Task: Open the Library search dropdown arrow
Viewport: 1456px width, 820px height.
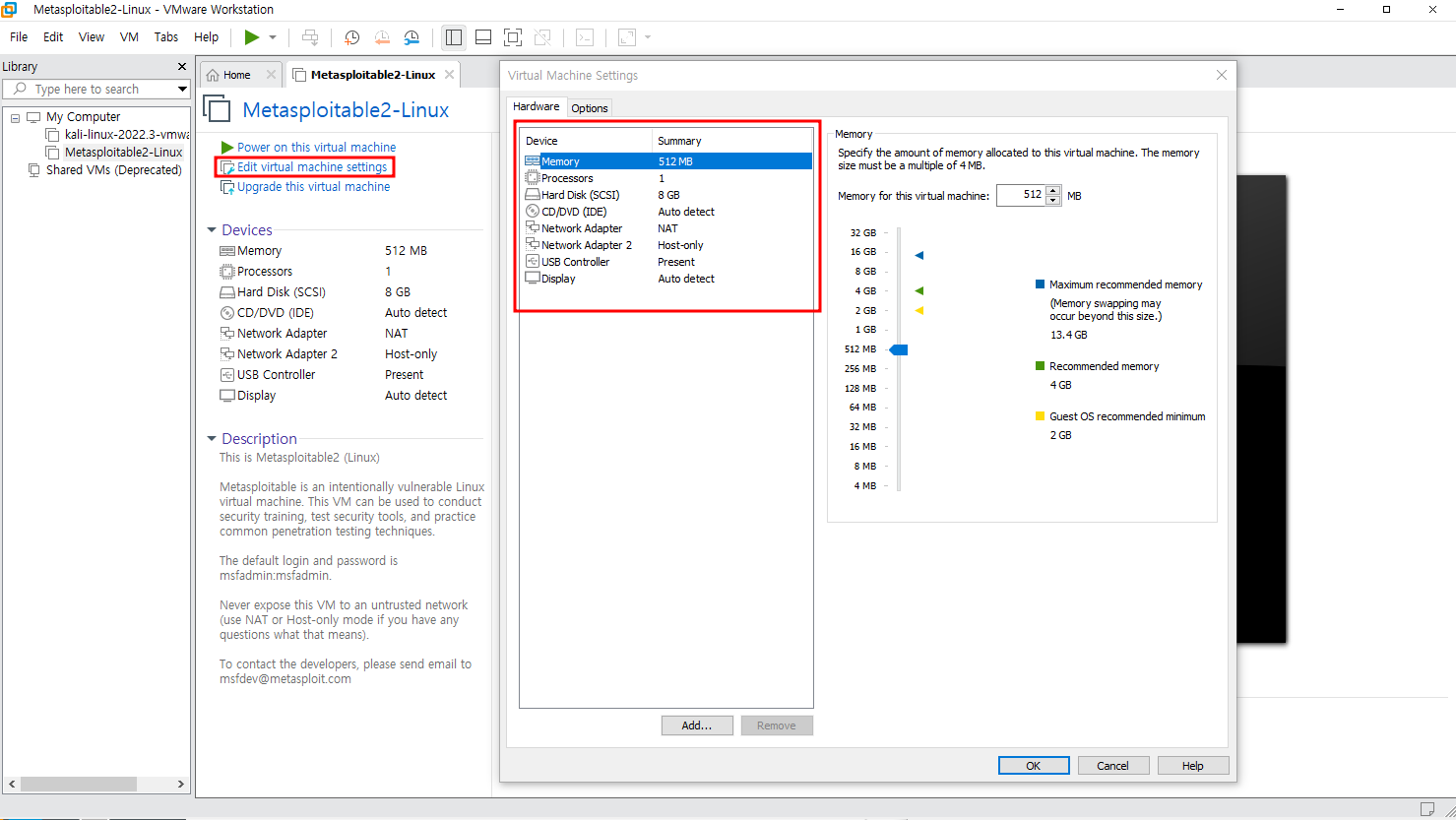Action: click(182, 89)
